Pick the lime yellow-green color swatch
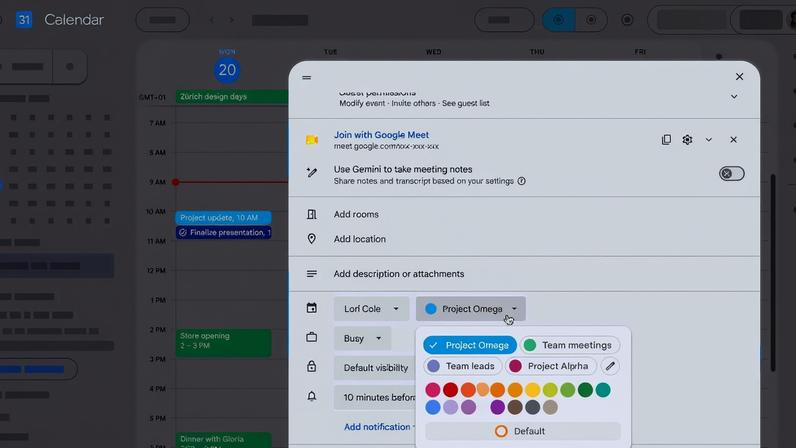 click(550, 390)
